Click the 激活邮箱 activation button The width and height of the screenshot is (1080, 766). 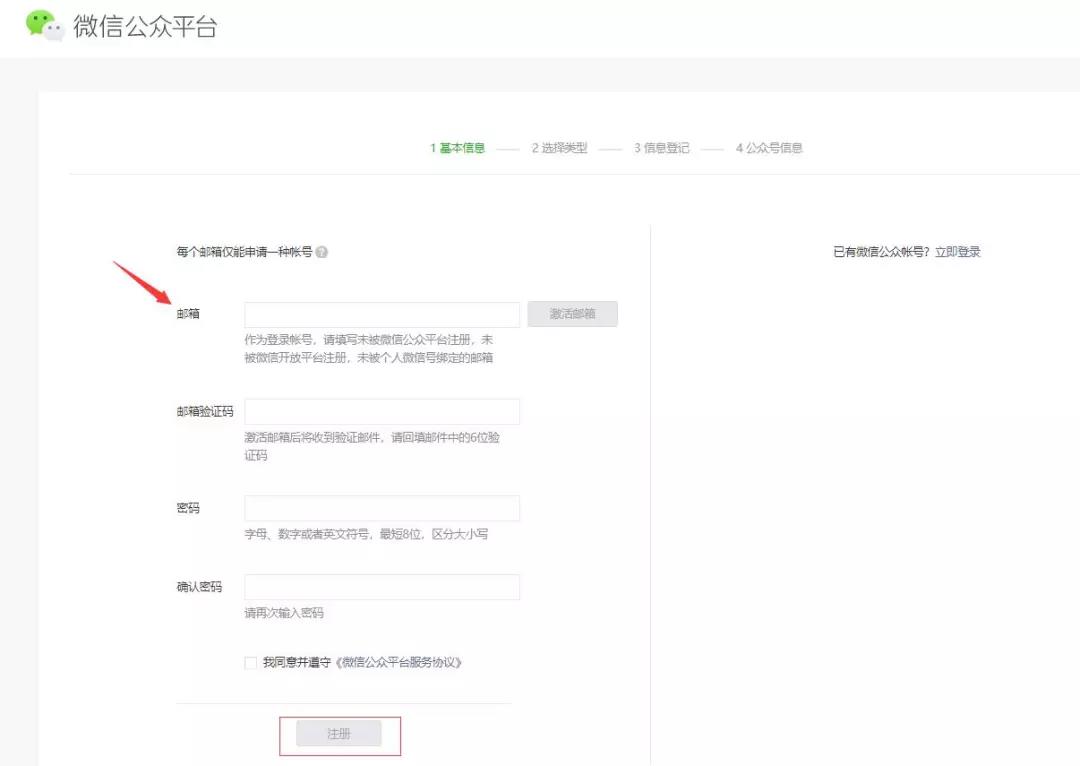pyautogui.click(x=572, y=313)
